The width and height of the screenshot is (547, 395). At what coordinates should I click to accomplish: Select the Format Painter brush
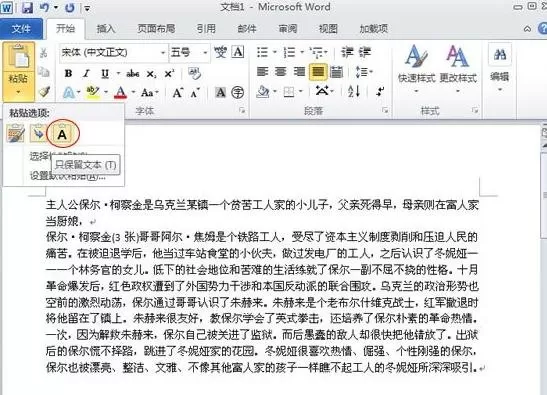[44, 91]
